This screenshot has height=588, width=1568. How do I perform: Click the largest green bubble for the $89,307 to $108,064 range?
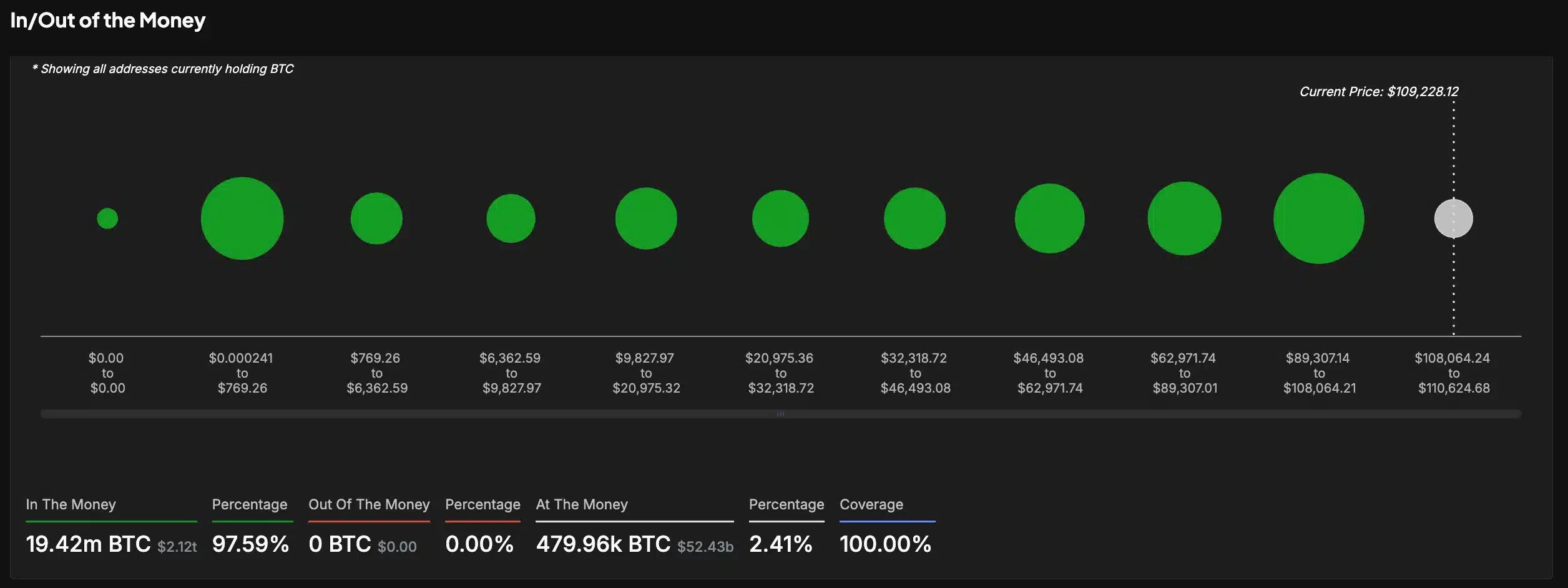pyautogui.click(x=1320, y=218)
